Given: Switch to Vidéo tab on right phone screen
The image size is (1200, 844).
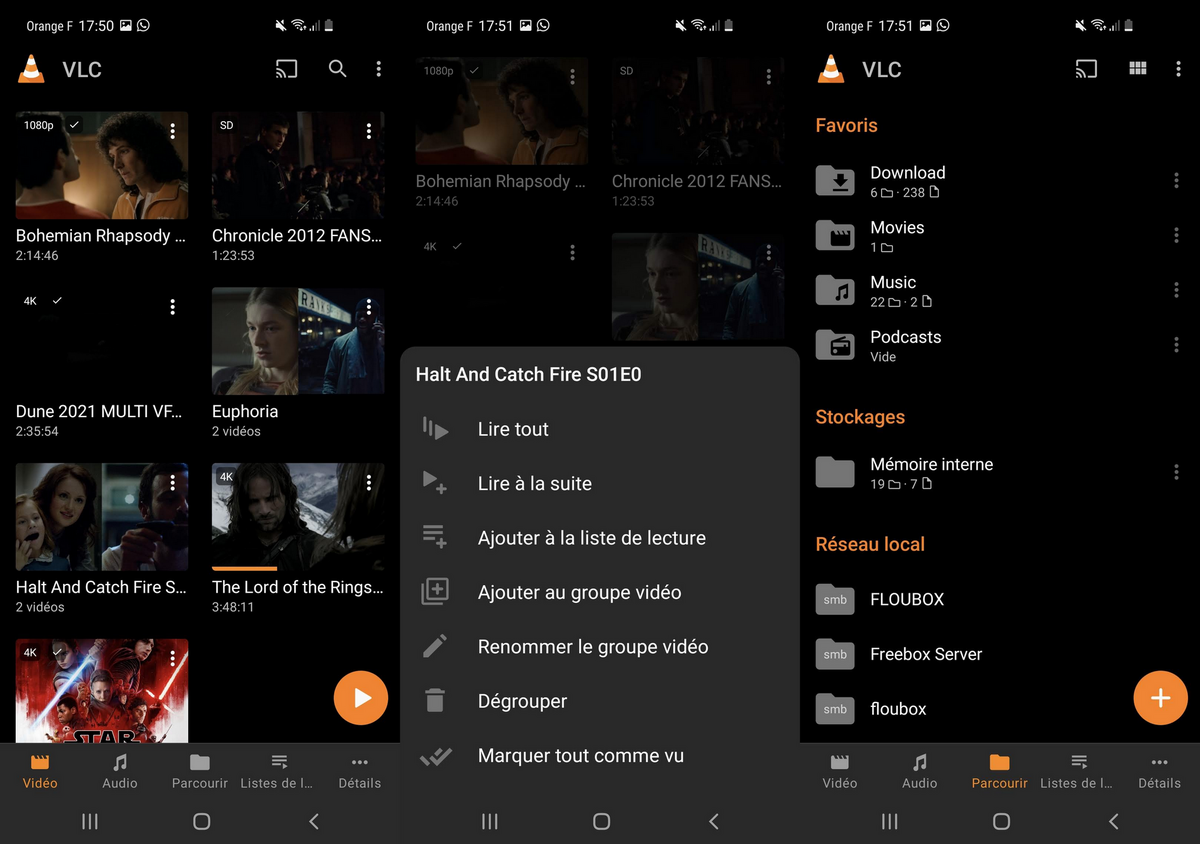Looking at the screenshot, I should [x=840, y=771].
